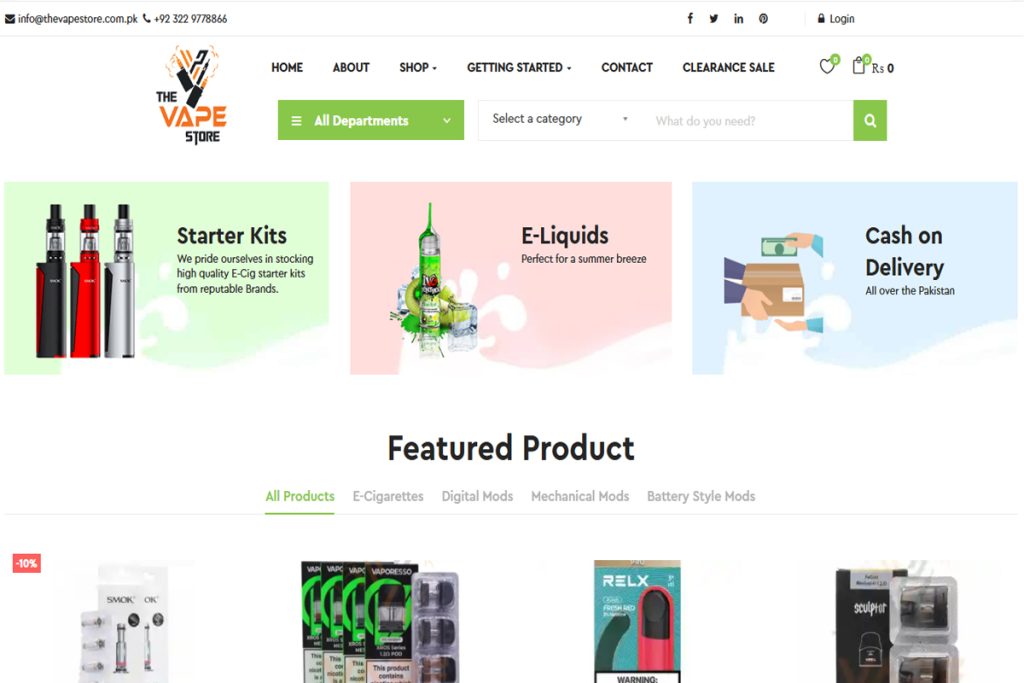Image resolution: width=1024 pixels, height=683 pixels.
Task: Open the Contact page
Action: [627, 67]
